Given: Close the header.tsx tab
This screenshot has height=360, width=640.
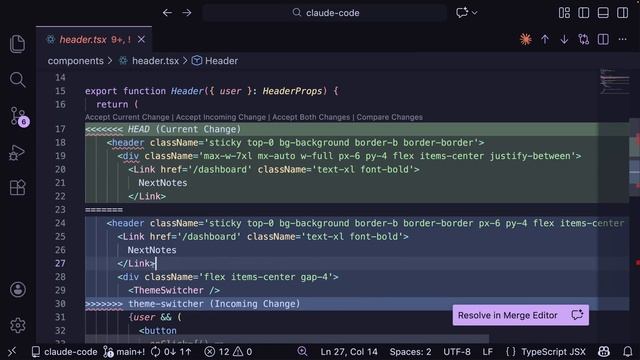Looking at the screenshot, I should click(x=141, y=39).
